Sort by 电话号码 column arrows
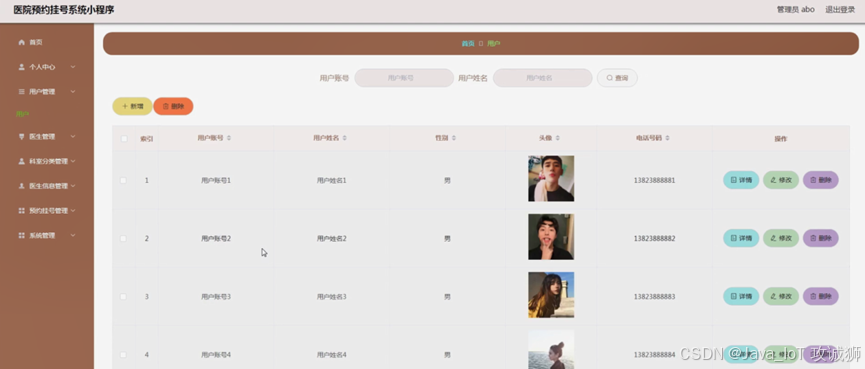865x369 pixels. (668, 138)
